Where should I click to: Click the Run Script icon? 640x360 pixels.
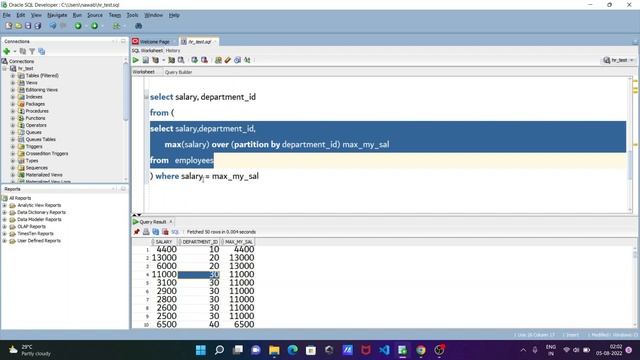[145, 60]
